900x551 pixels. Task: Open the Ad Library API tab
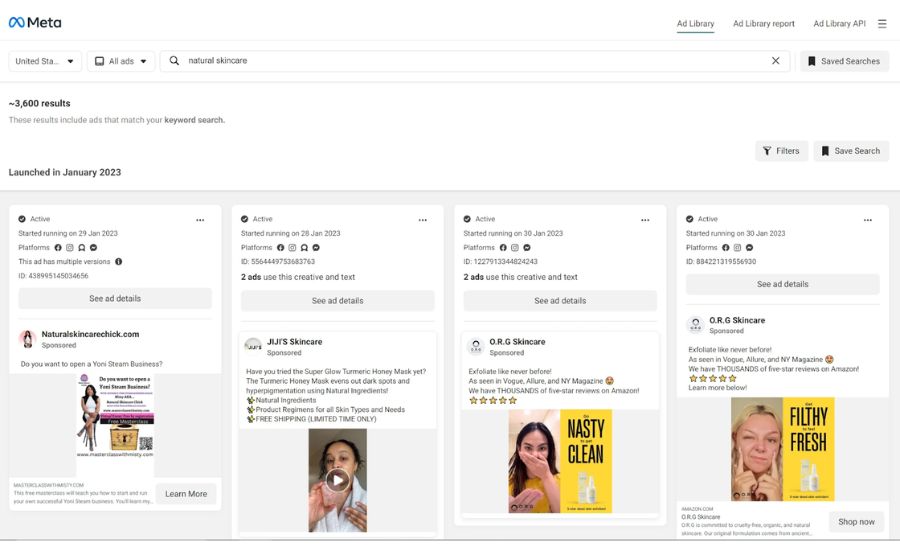(x=839, y=24)
